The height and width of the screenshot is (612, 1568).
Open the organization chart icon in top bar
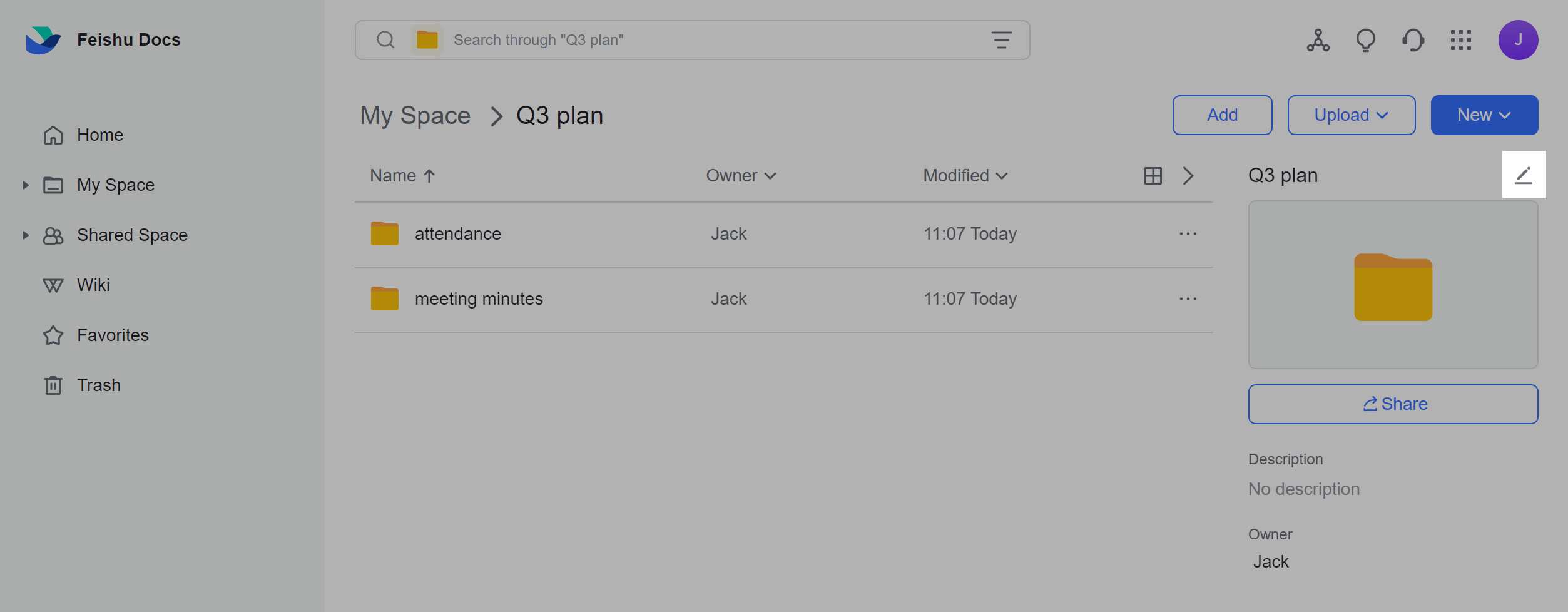[1318, 40]
